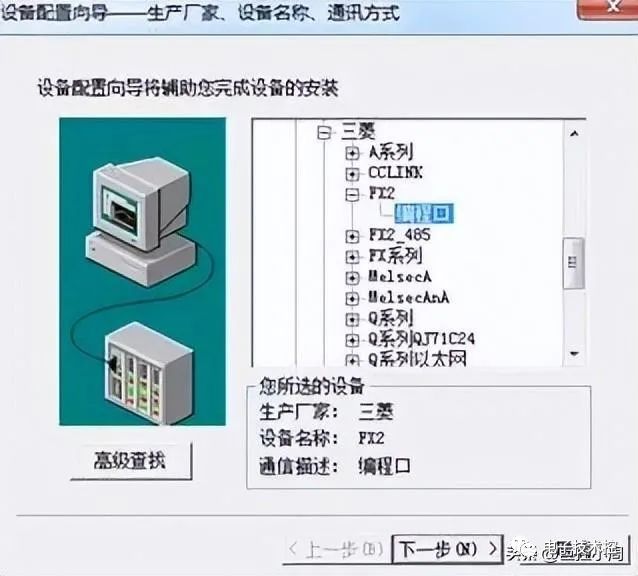The height and width of the screenshot is (576, 638).
Task: Expand the FX系列 tree node
Action: tap(352, 257)
